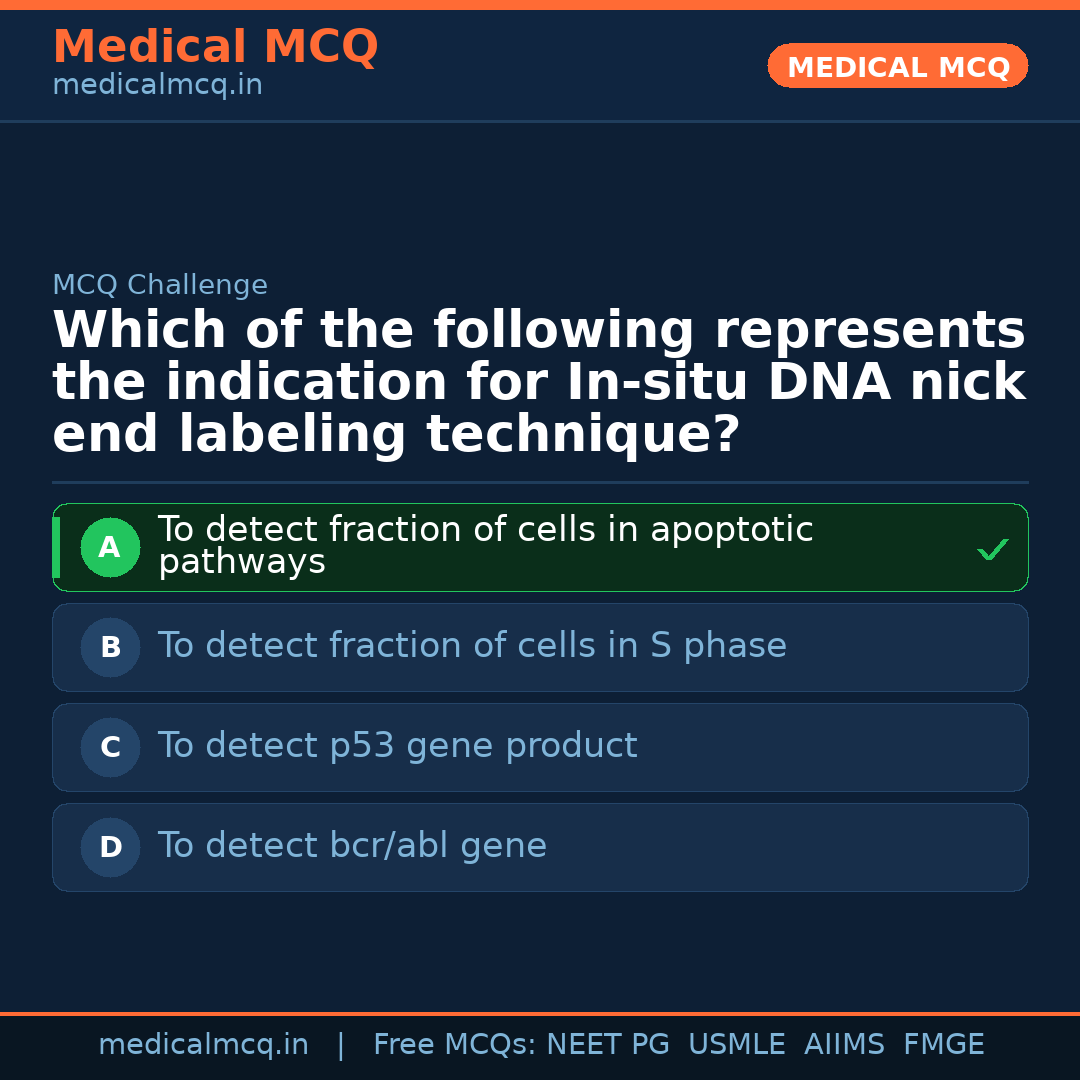Select the B letter circle

110,647
